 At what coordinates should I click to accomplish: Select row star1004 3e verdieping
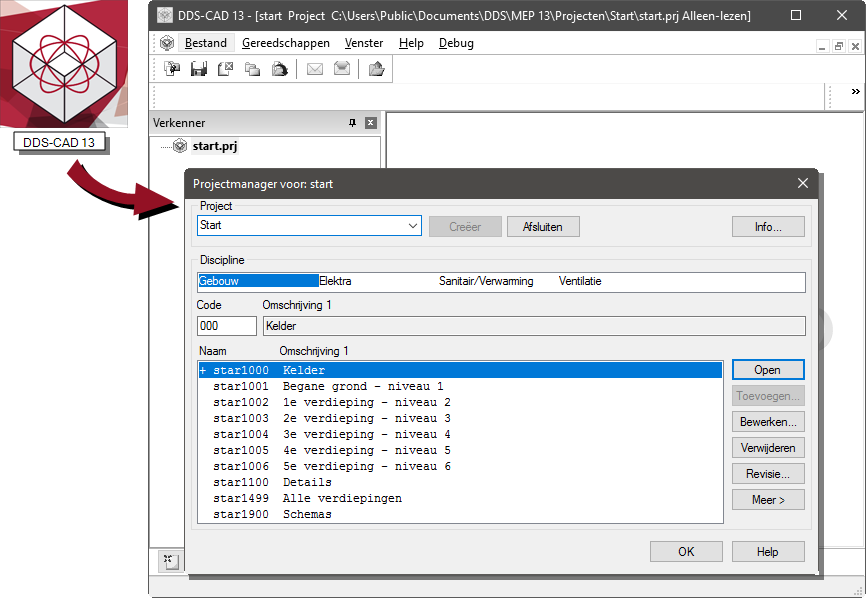tap(460, 434)
